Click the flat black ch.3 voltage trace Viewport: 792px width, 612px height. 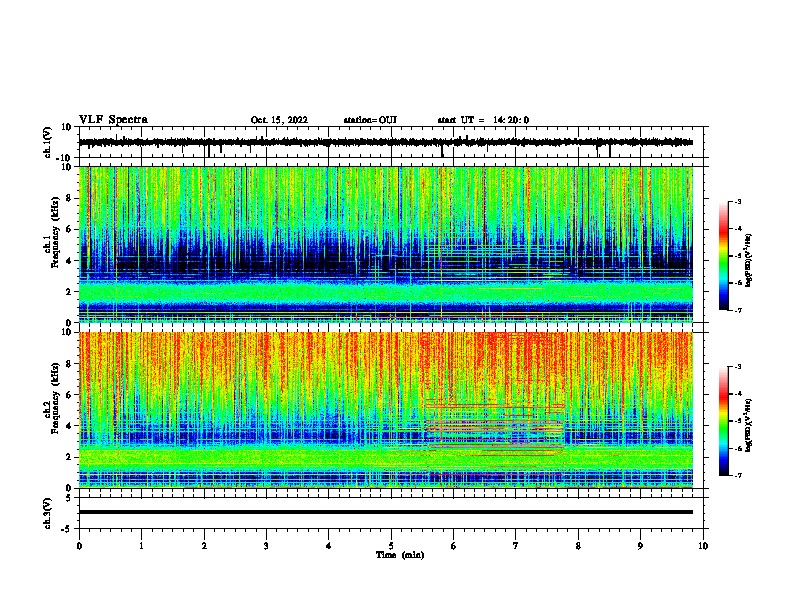[386, 512]
